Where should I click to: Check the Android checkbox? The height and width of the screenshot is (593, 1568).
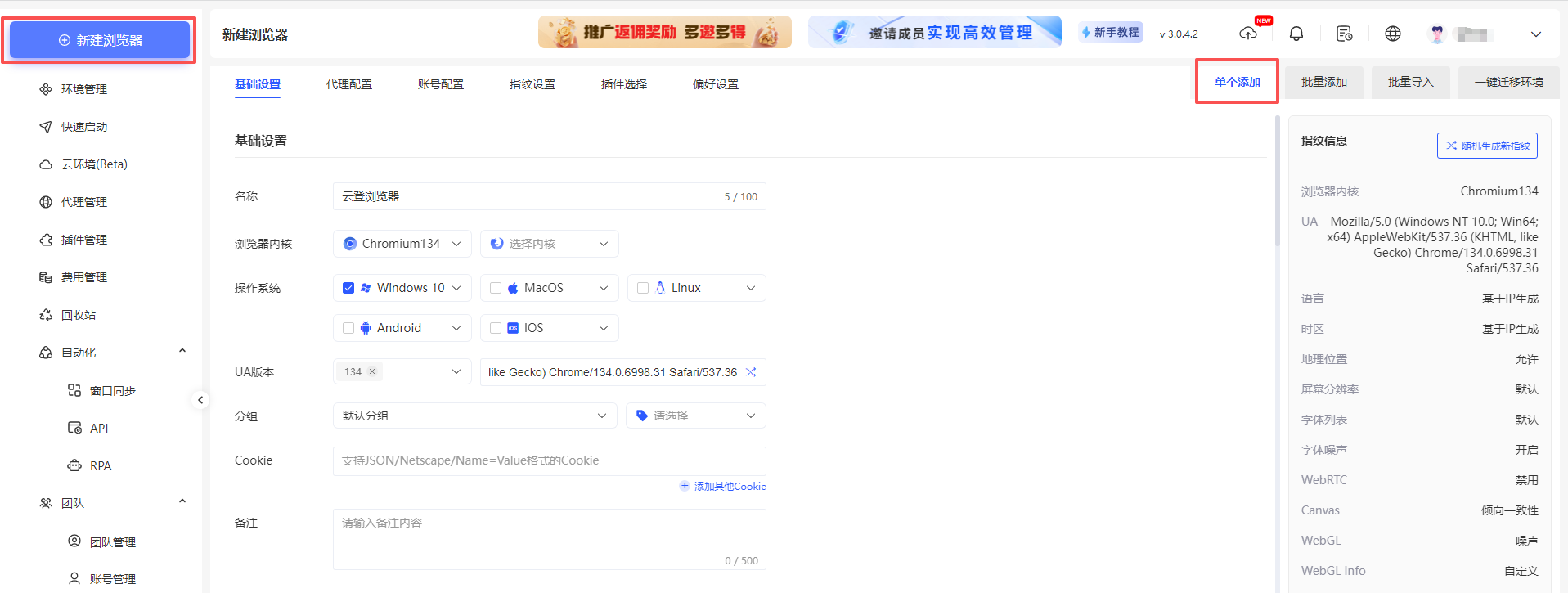point(348,328)
